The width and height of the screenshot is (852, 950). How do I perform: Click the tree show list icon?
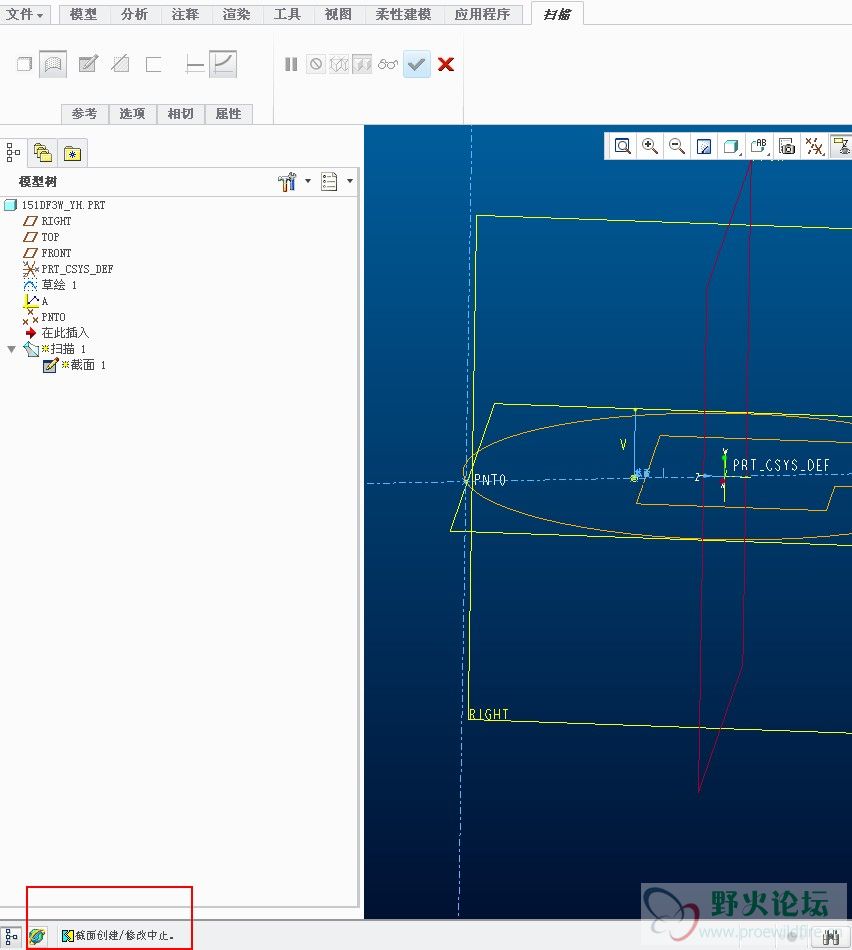(329, 181)
